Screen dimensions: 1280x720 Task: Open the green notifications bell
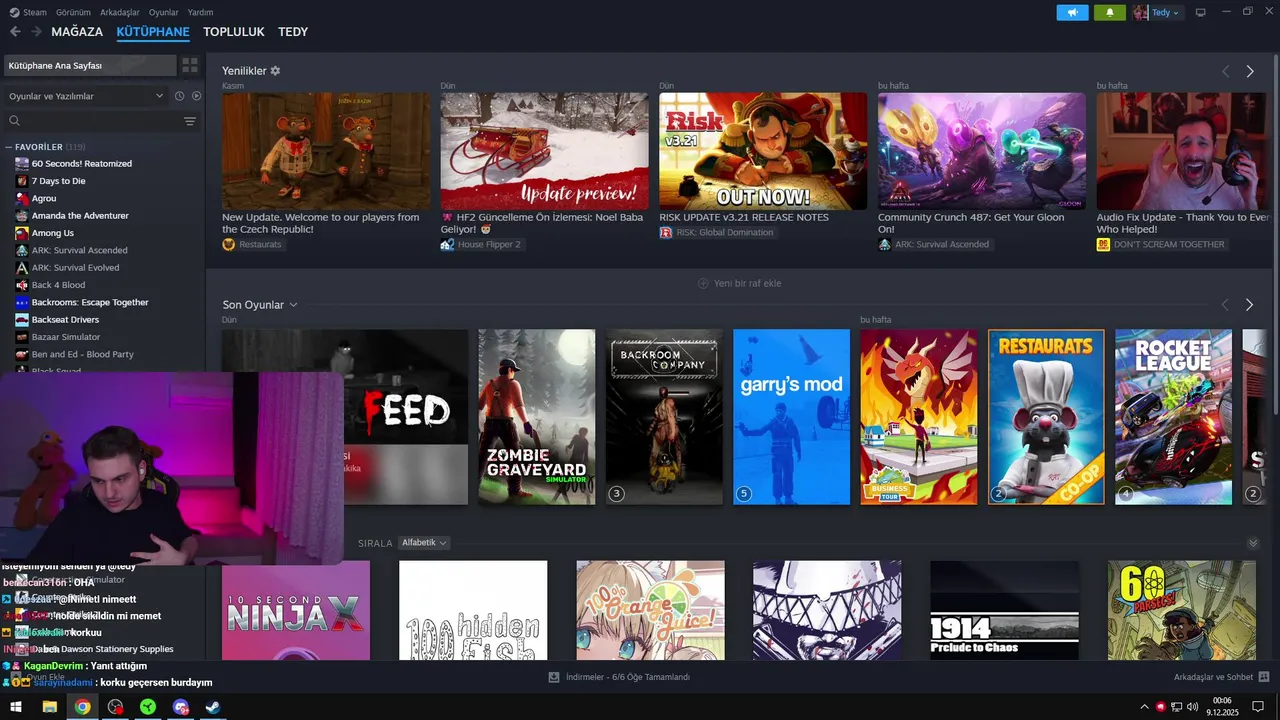point(1109,12)
